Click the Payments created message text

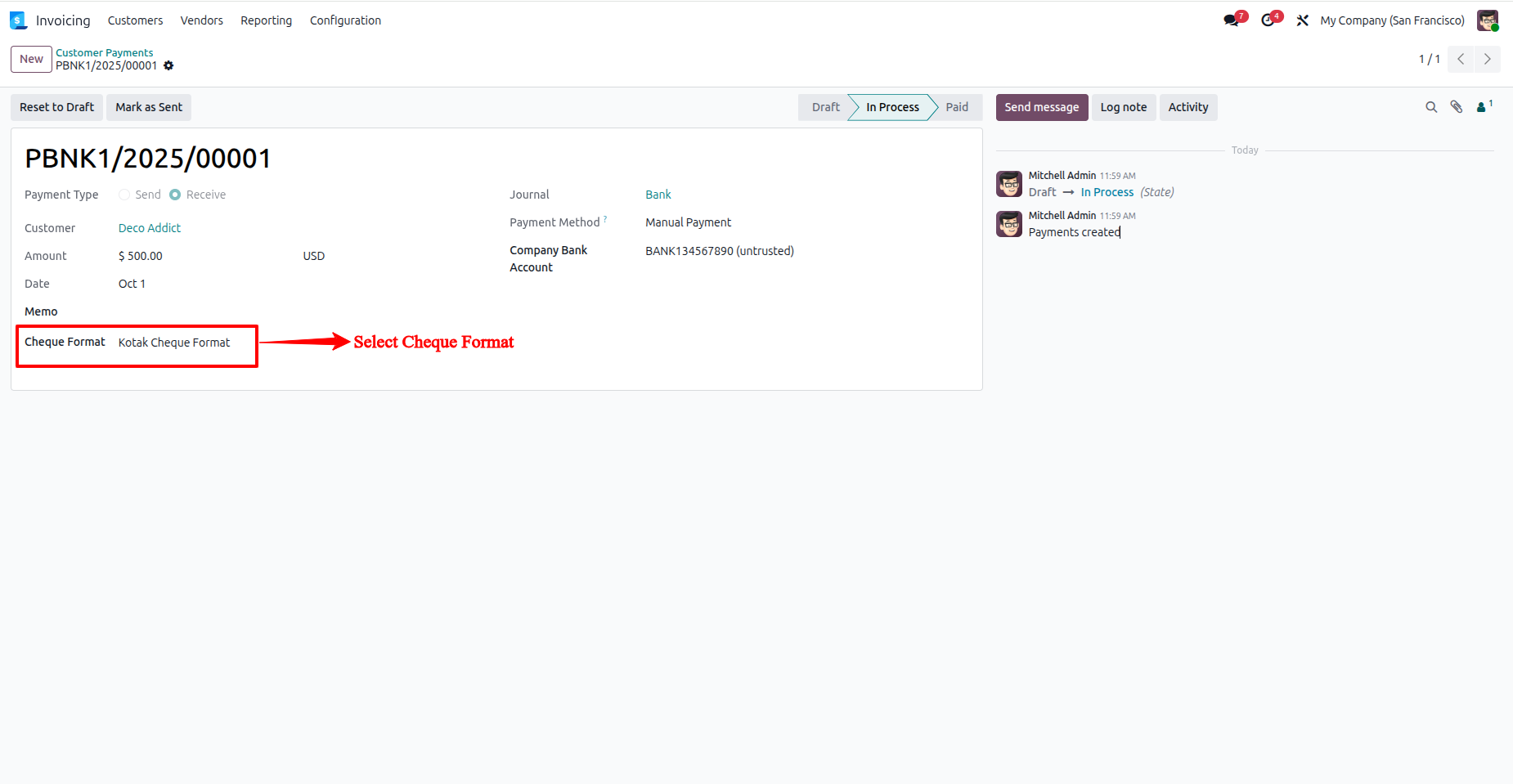point(1074,232)
